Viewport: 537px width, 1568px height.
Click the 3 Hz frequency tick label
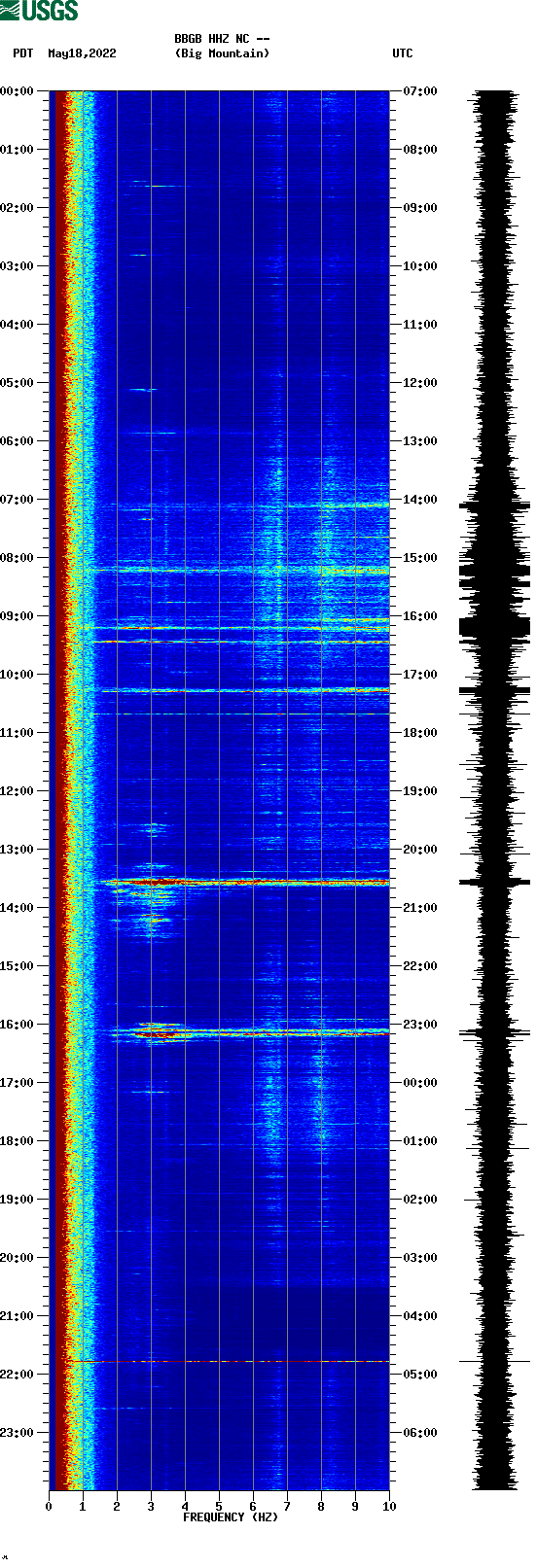151,1507
